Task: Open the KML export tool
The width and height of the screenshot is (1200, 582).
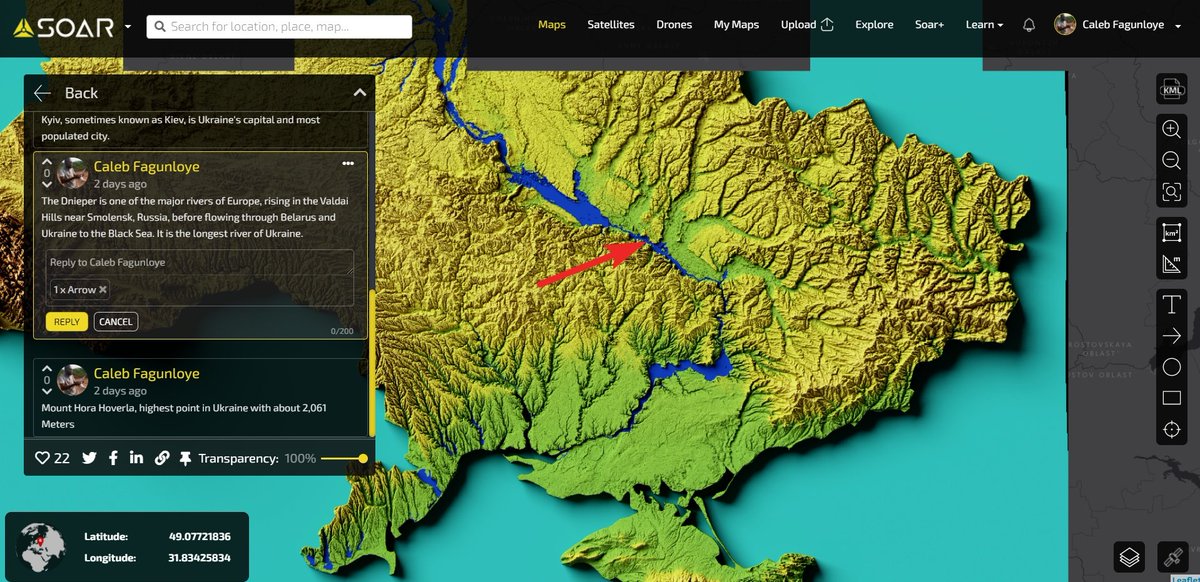Action: pyautogui.click(x=1171, y=90)
